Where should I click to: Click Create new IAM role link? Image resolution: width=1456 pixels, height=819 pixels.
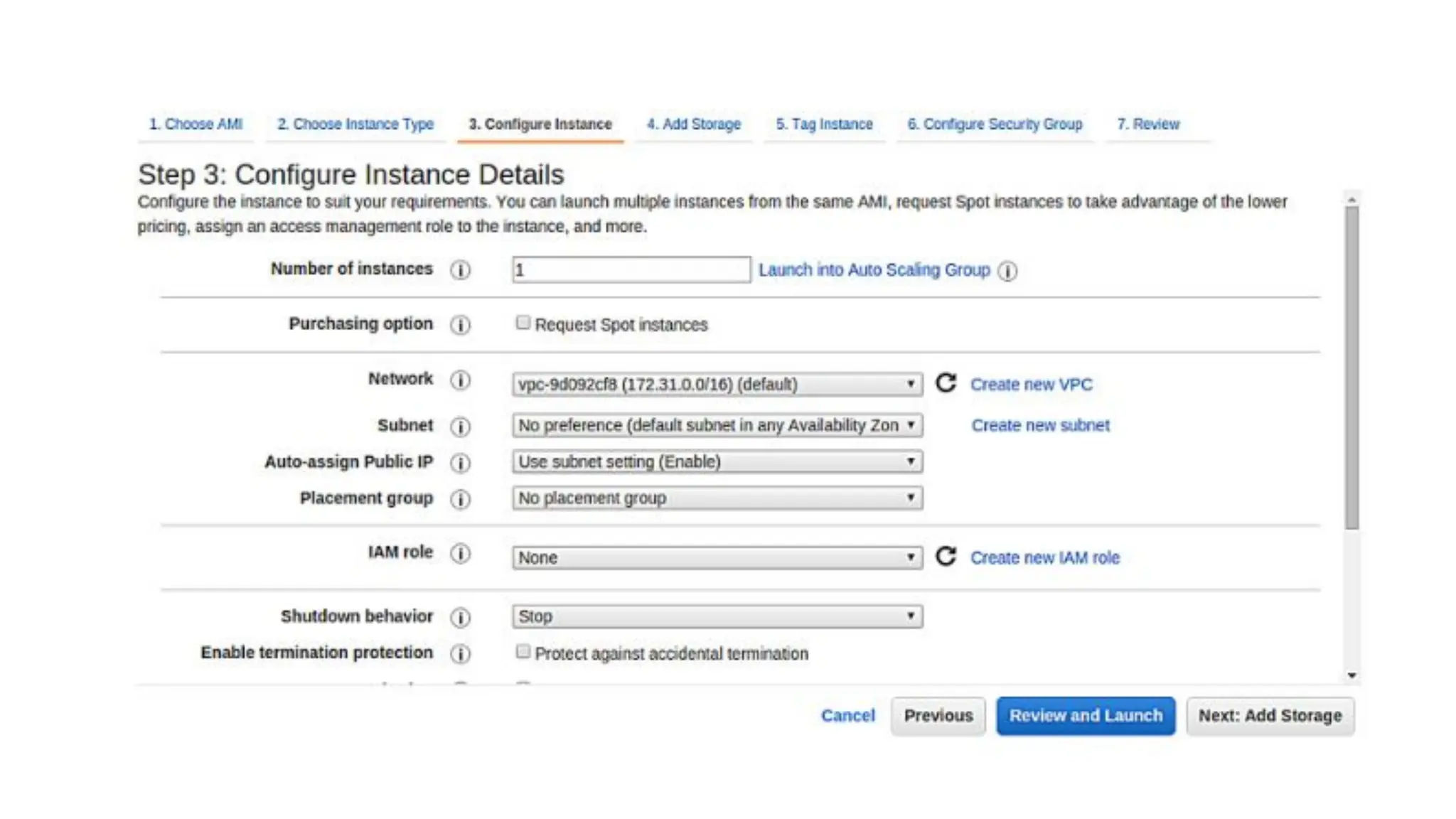(x=1045, y=558)
